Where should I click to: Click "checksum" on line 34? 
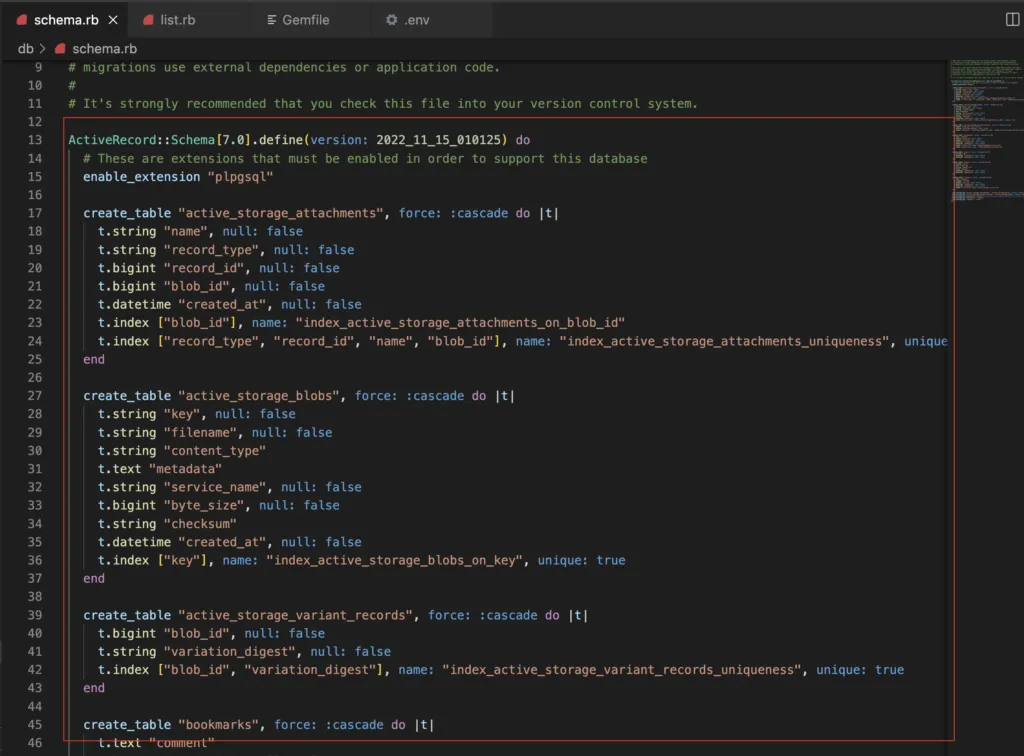point(200,524)
